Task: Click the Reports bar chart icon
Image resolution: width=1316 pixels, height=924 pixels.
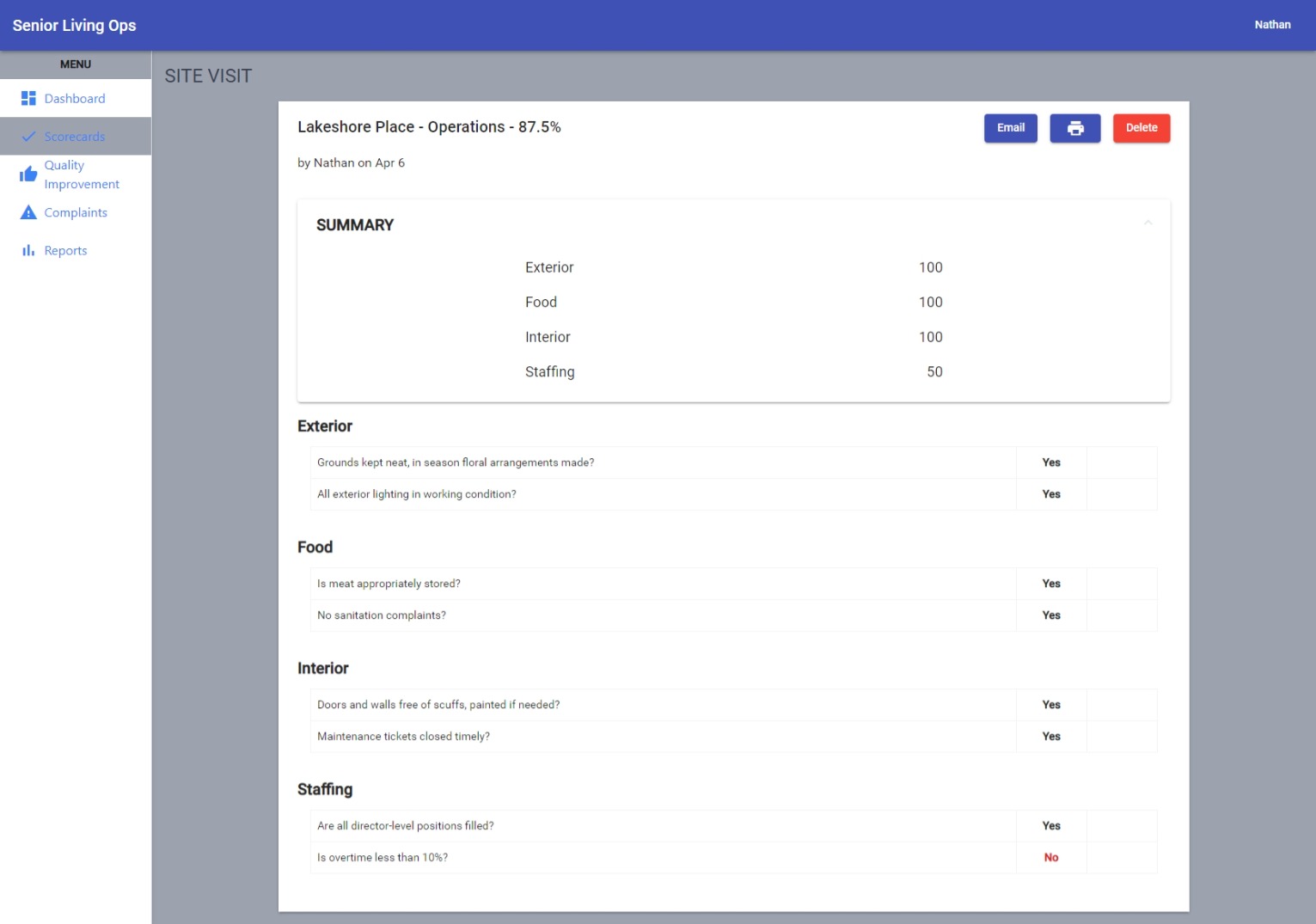Action: pyautogui.click(x=28, y=250)
